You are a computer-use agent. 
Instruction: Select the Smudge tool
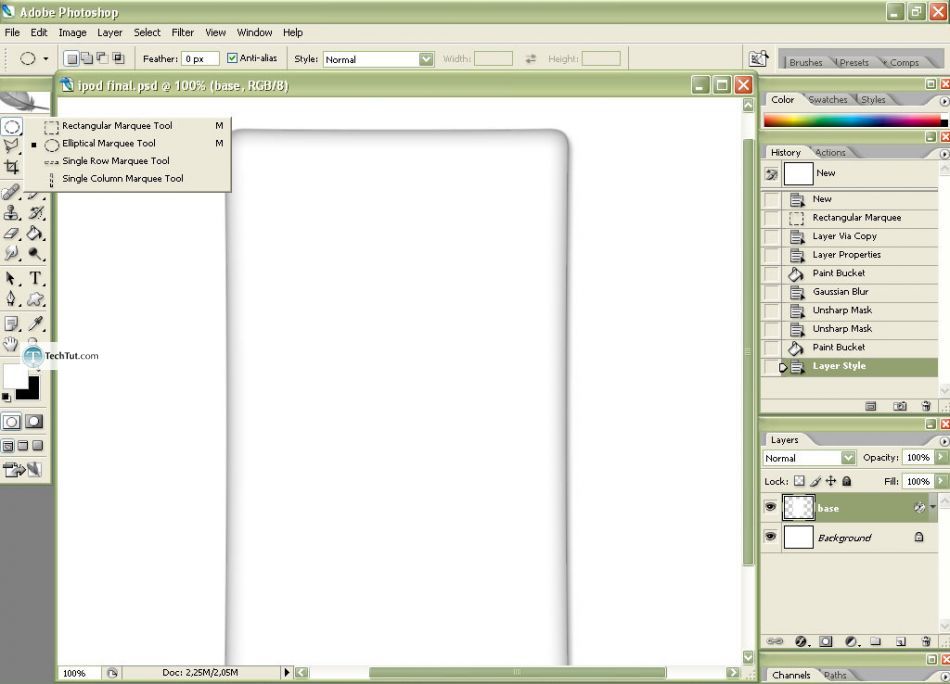[10, 253]
